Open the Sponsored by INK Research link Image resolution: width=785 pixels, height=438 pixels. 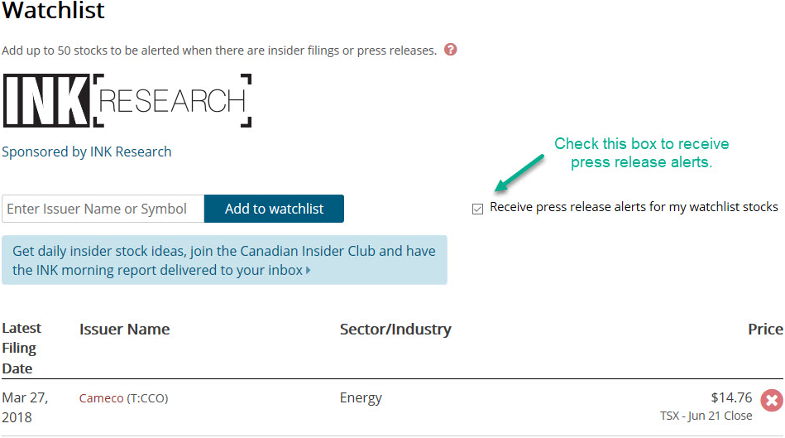[x=87, y=152]
